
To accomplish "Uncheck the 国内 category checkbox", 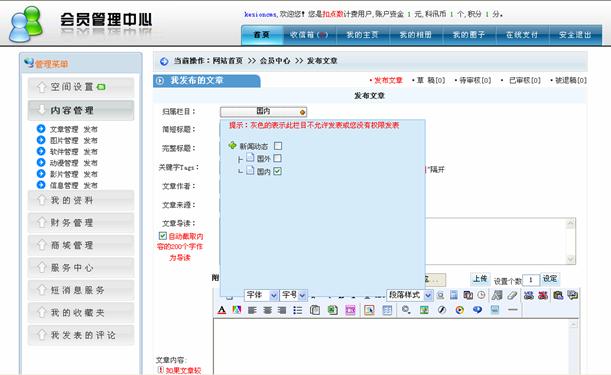I will 277,171.
